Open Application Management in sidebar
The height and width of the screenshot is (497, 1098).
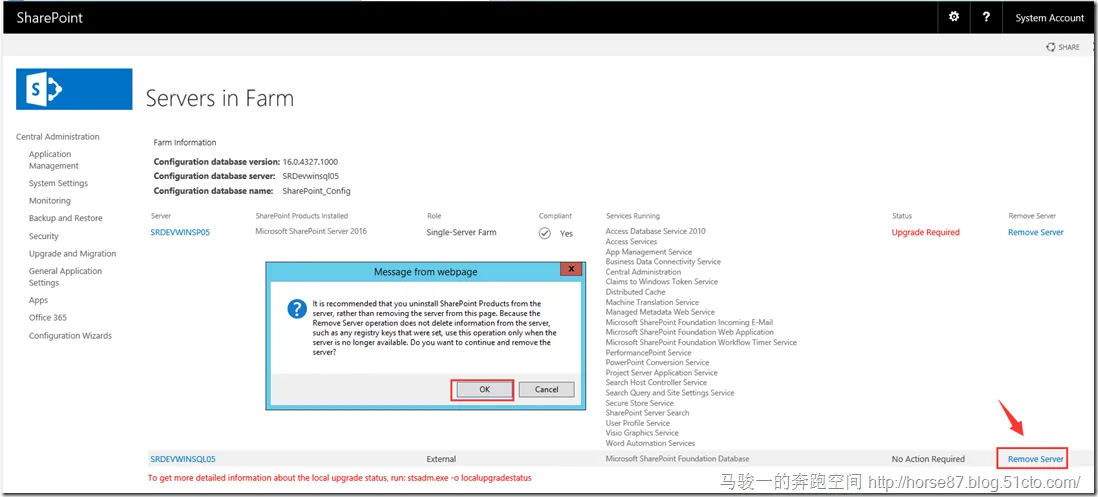pyautogui.click(x=54, y=160)
